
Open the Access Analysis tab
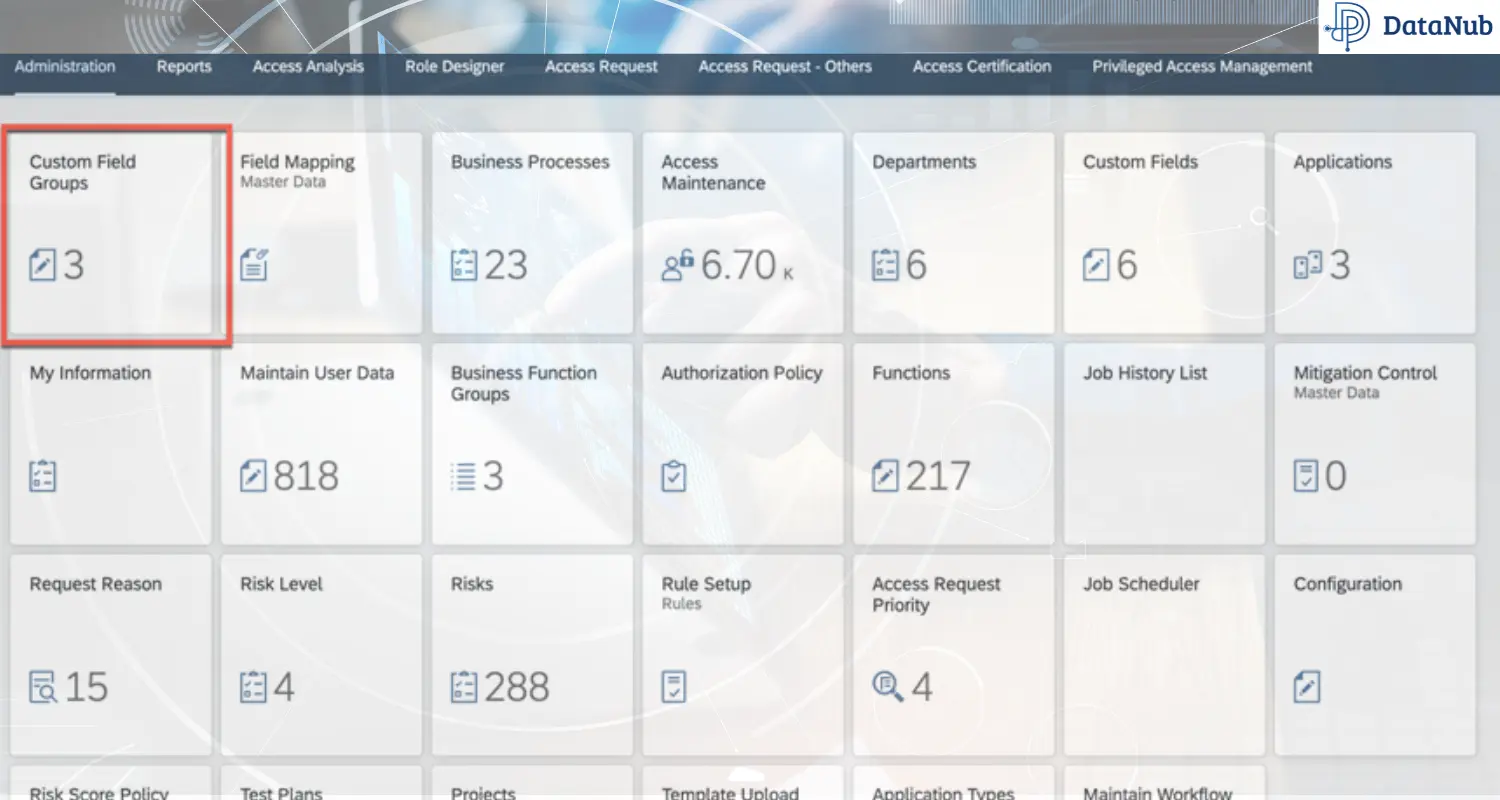[x=308, y=67]
